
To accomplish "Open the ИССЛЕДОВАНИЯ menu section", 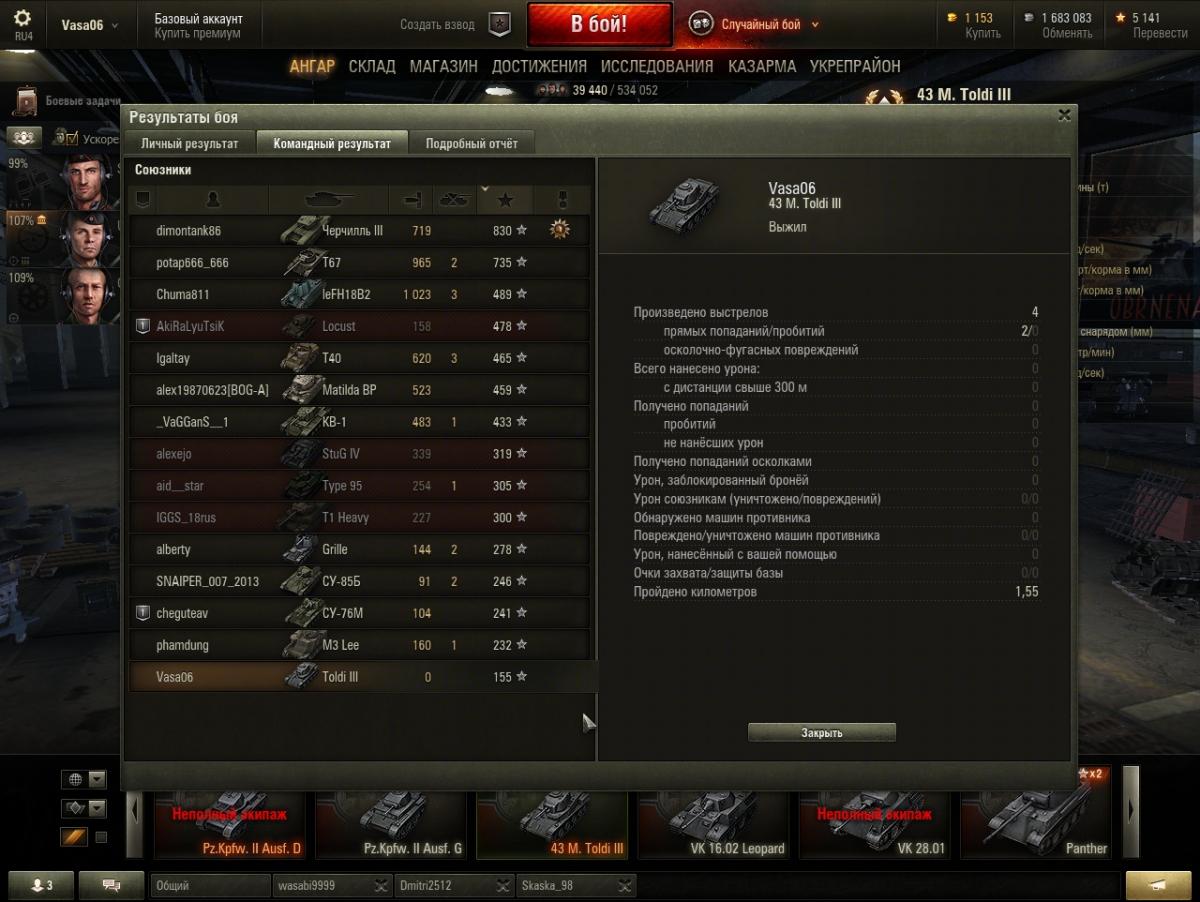I will [657, 66].
